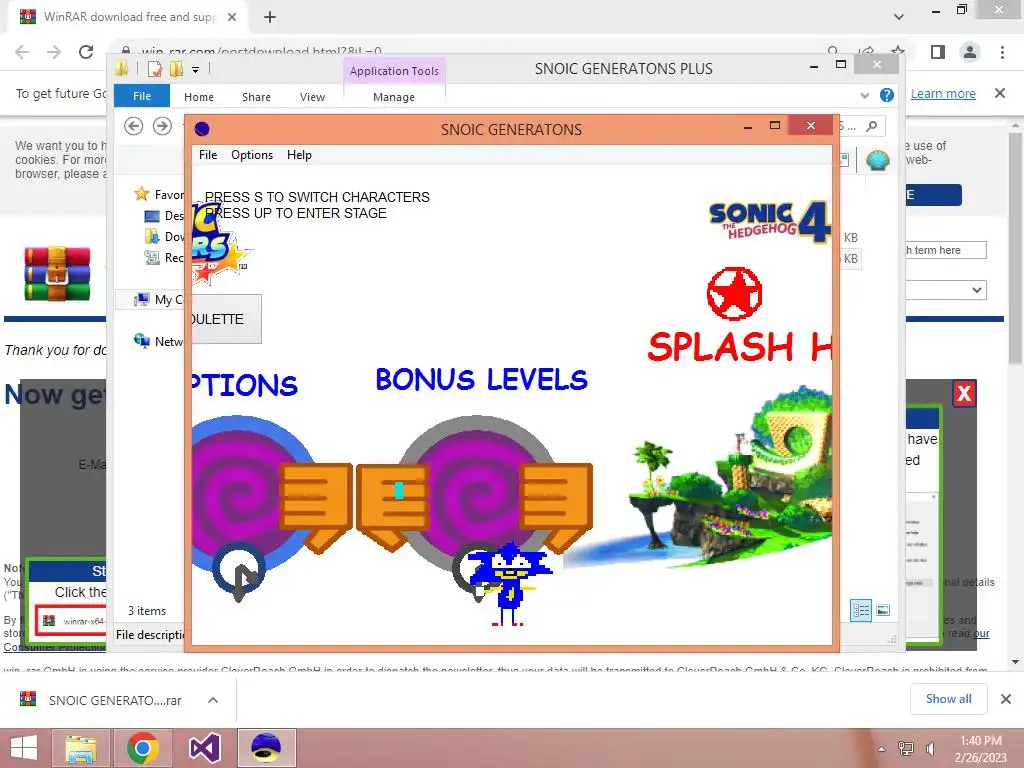Click the SNOIC GENERATONS window title icon
This screenshot has width=1024, height=768.
click(x=202, y=129)
